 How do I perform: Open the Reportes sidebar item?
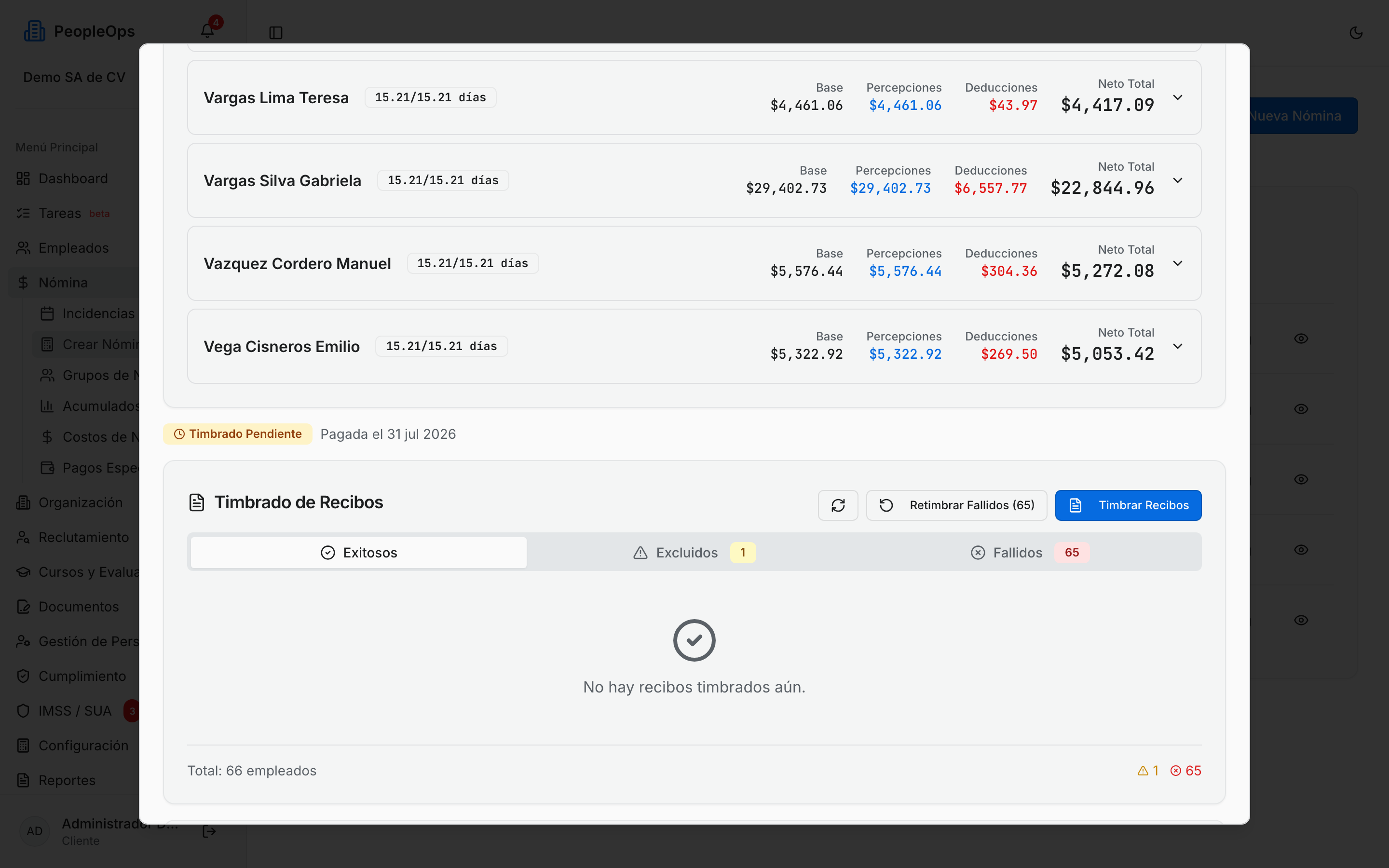coord(67,780)
